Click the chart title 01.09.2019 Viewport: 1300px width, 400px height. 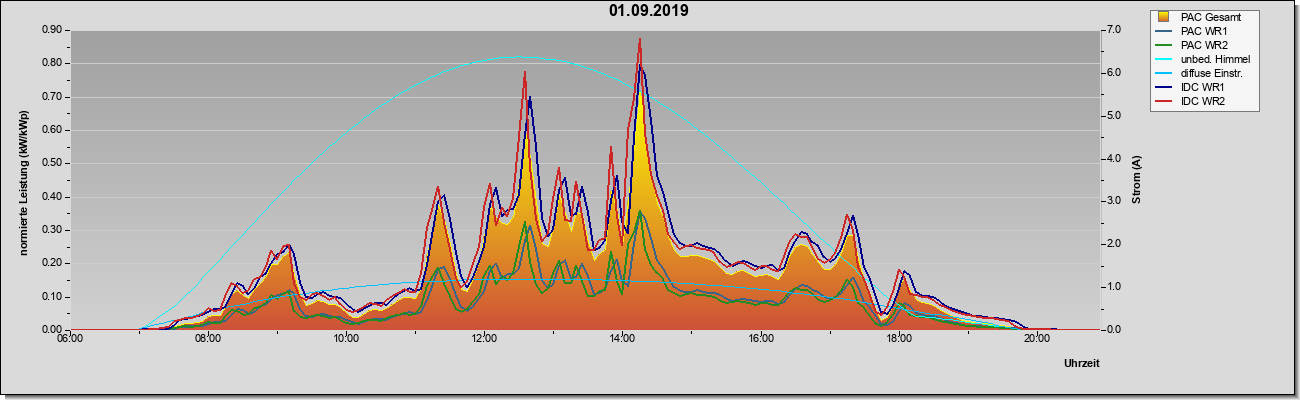(648, 11)
